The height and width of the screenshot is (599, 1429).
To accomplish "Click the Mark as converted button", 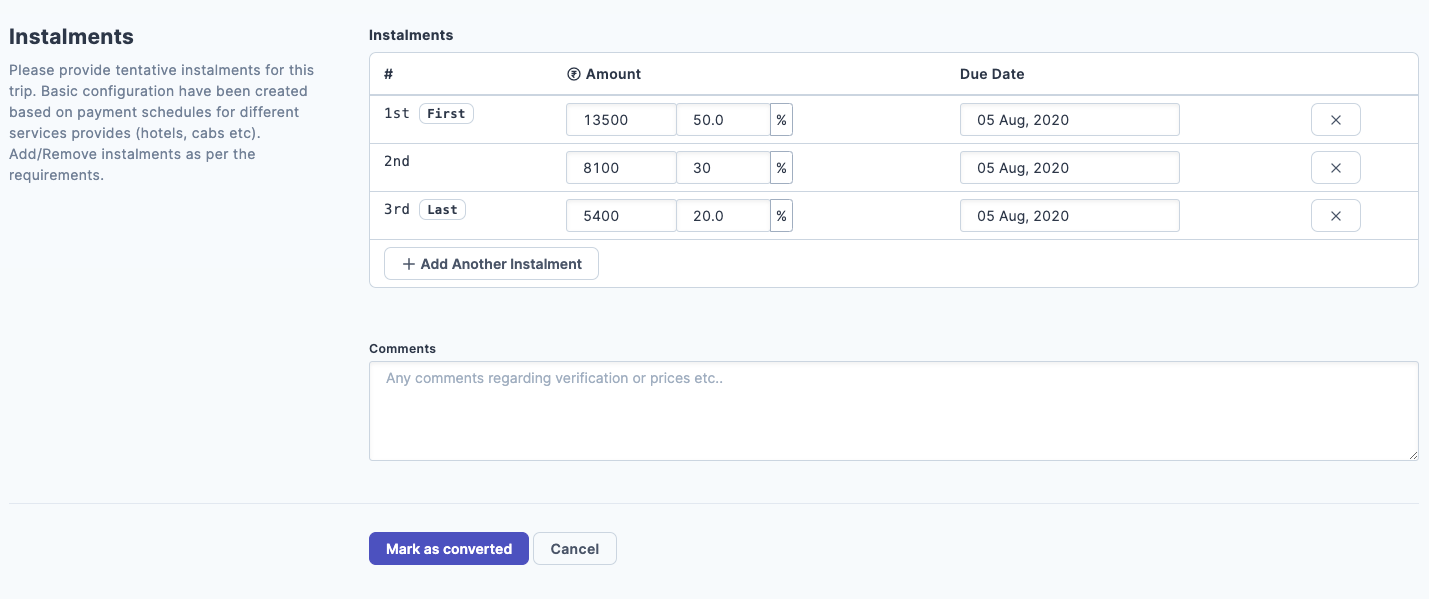I will (448, 548).
